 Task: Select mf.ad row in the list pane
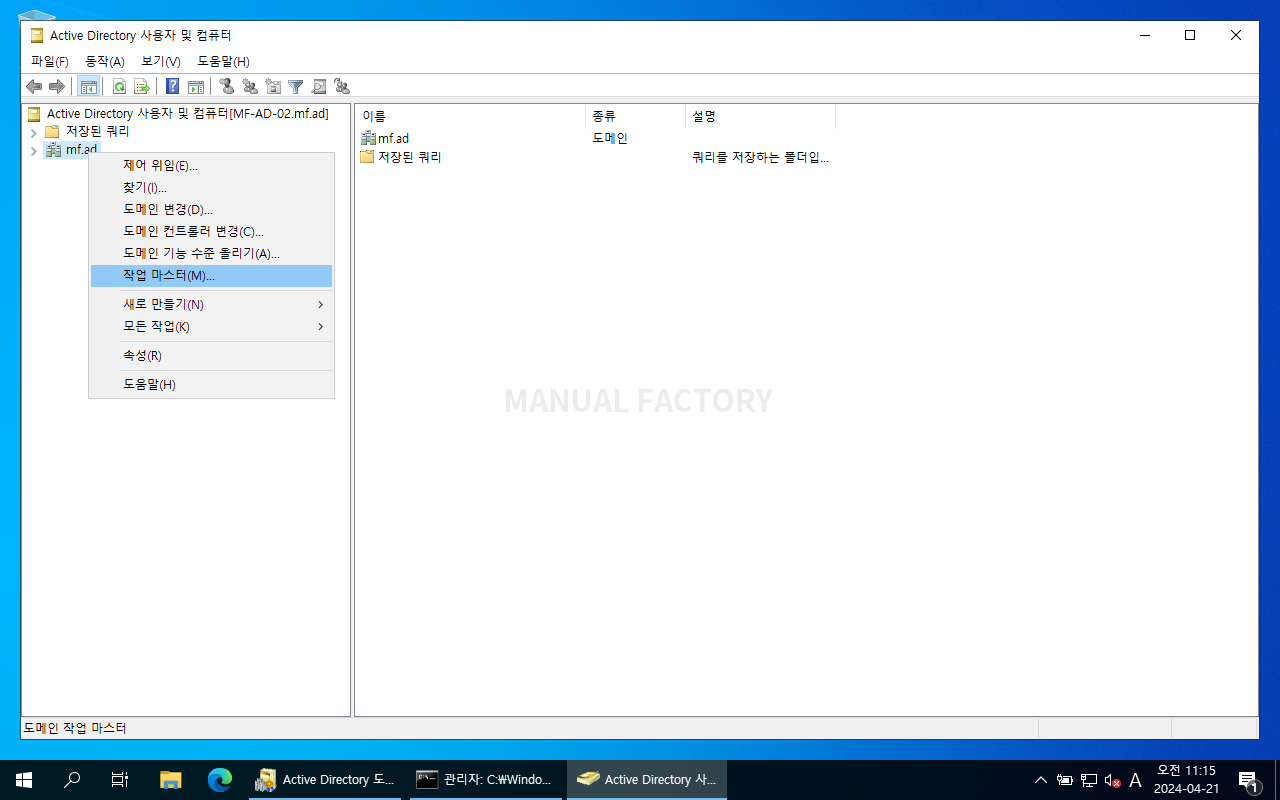[595, 138]
